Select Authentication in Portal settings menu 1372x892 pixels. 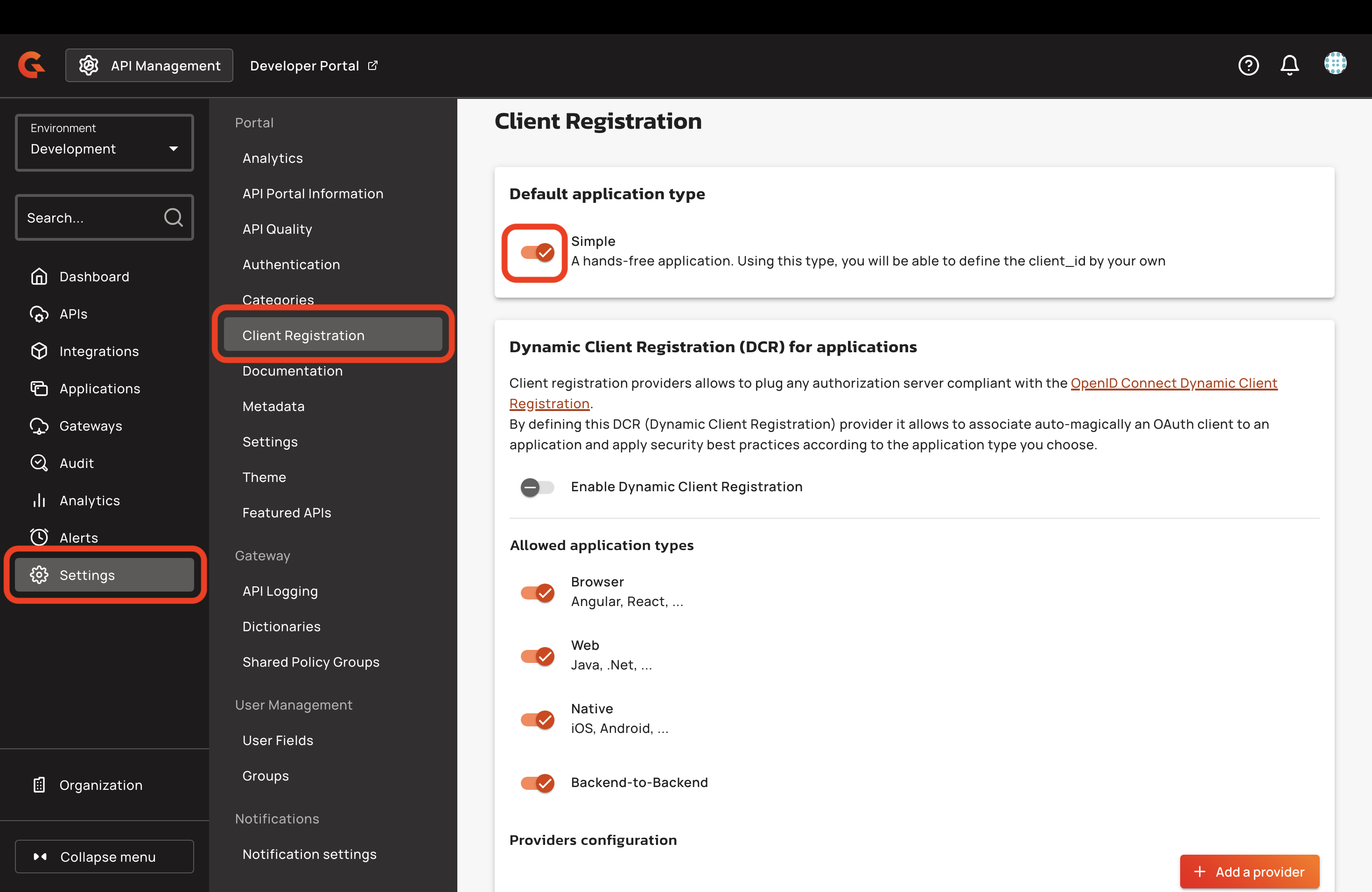click(x=291, y=265)
